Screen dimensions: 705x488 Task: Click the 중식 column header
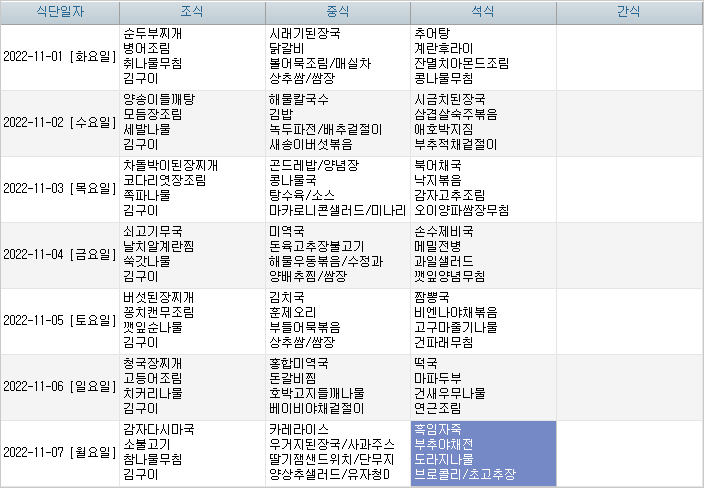(x=337, y=12)
